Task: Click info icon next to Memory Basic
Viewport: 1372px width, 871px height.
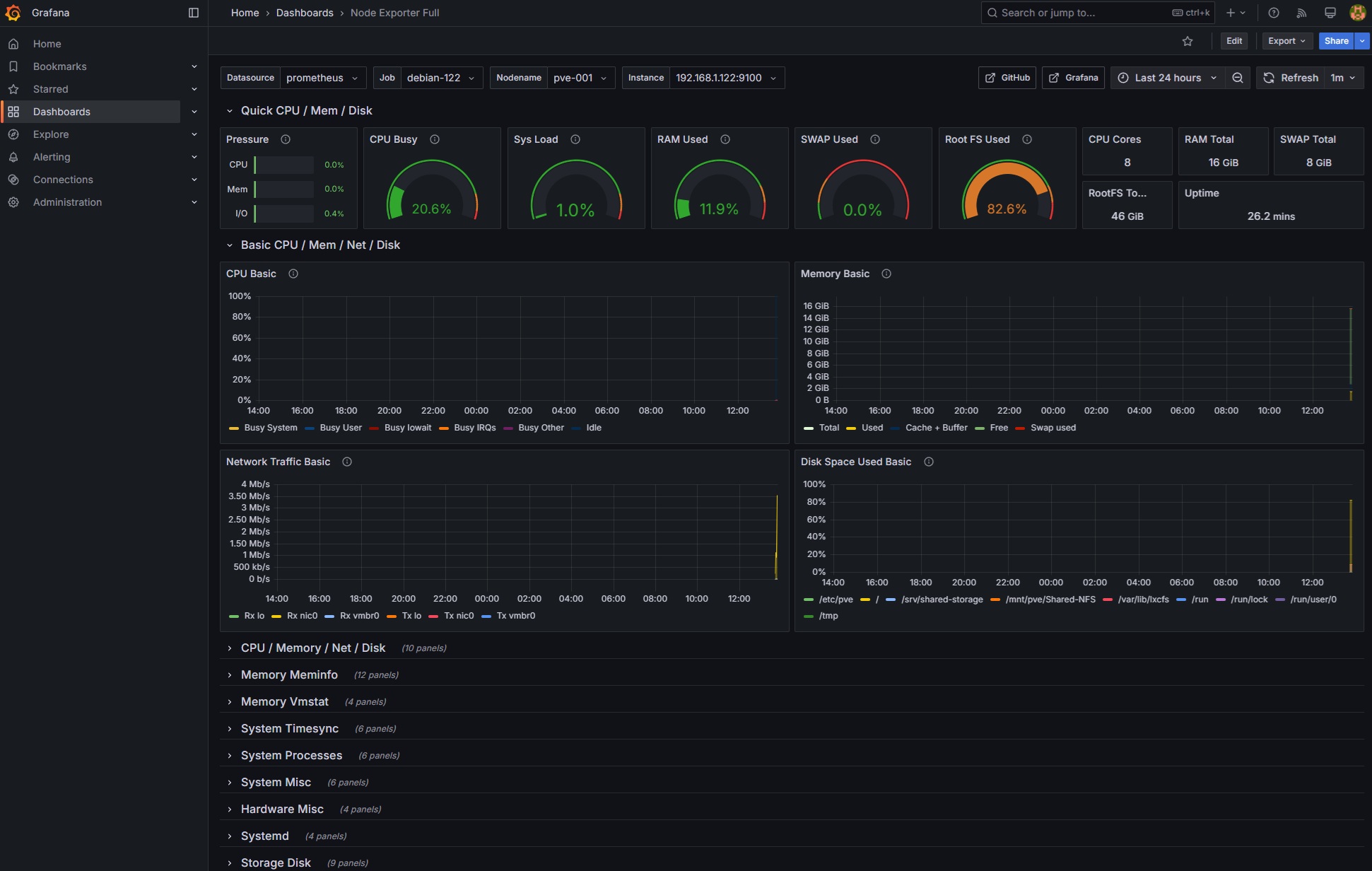Action: (886, 274)
